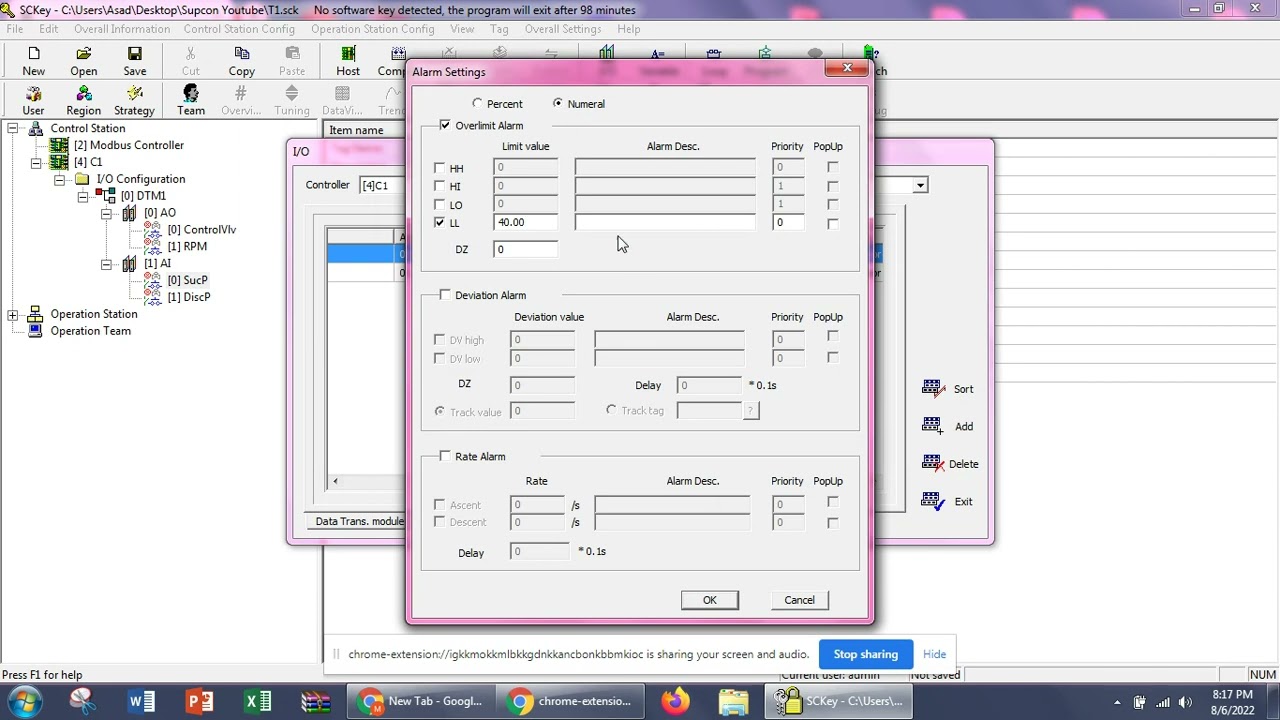Collapse the I/O Configuration node
1280x720 pixels.
pyautogui.click(x=59, y=179)
